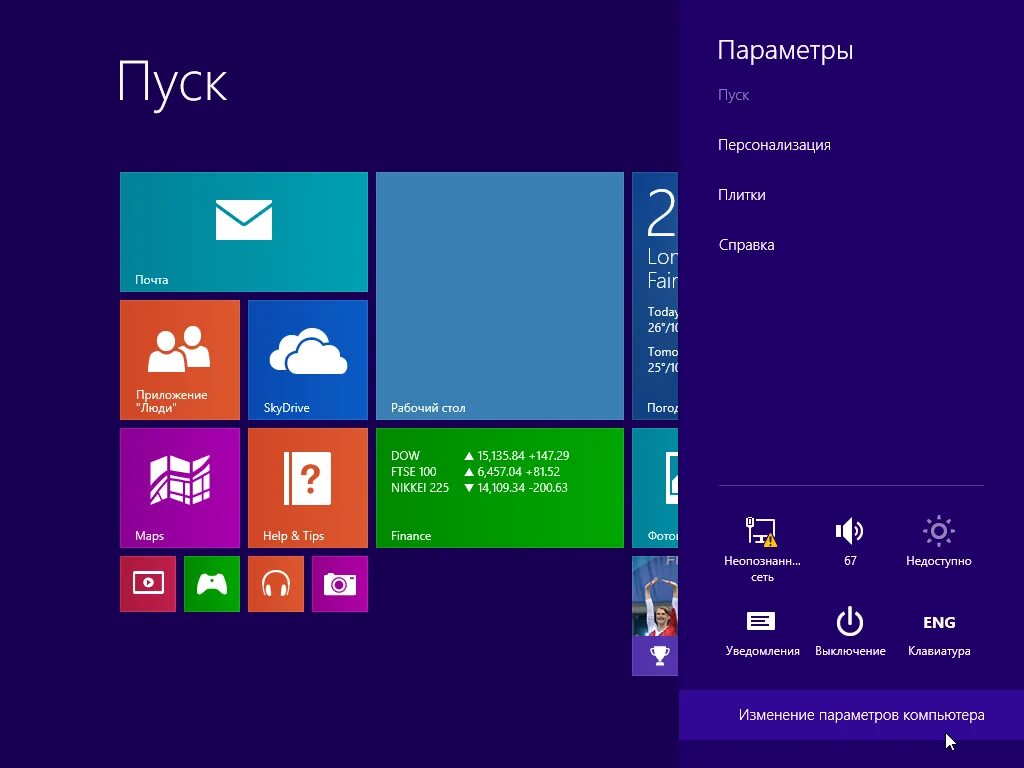
Task: Open the Рабочий стол desktop tile
Action: click(x=500, y=296)
